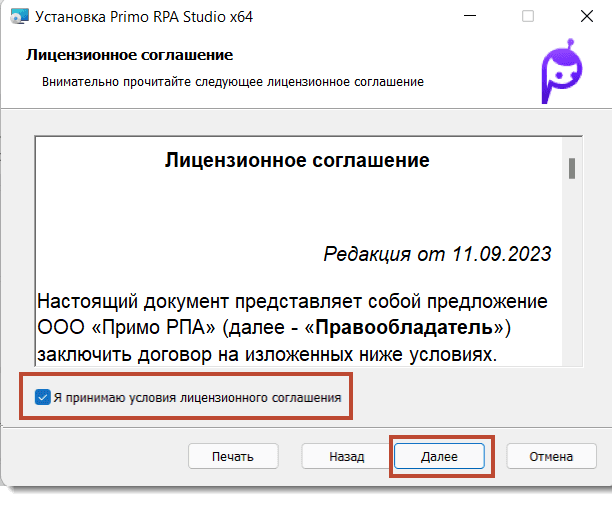The height and width of the screenshot is (517, 612).
Task: Proceed by clicking the Далее button
Action: [439, 456]
